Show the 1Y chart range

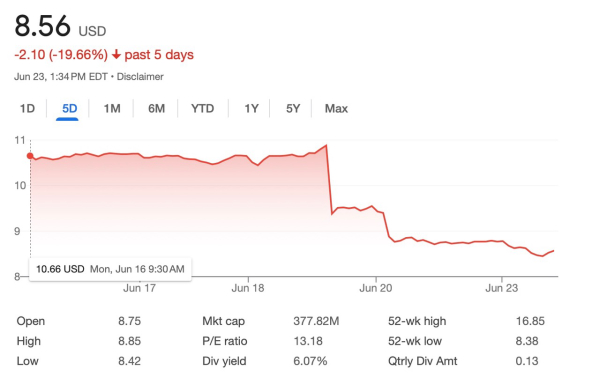point(251,109)
